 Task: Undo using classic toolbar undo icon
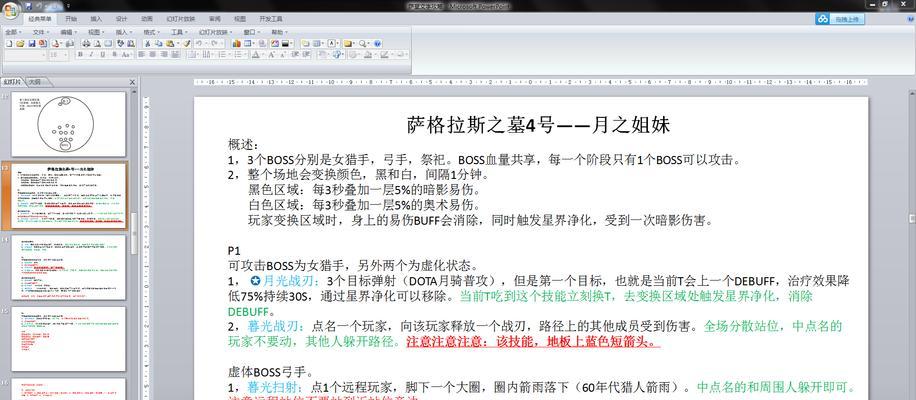point(199,44)
